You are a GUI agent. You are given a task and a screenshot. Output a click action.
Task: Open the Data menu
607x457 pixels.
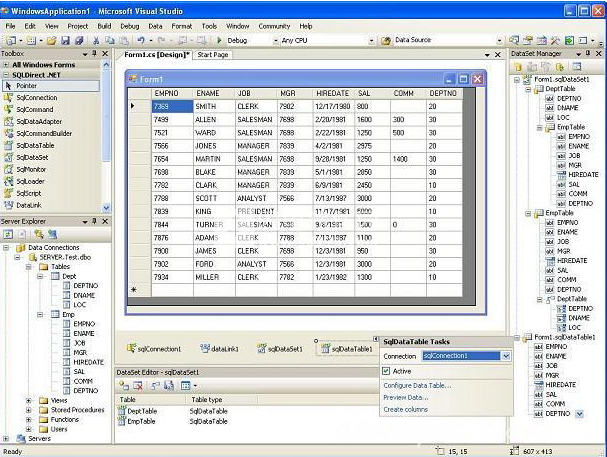155,26
